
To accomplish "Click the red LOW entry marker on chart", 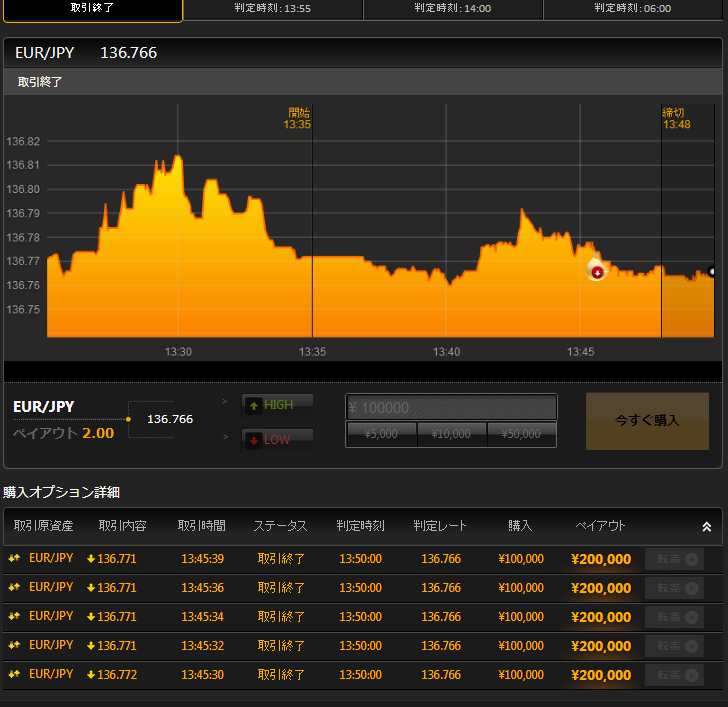I will click(x=597, y=272).
